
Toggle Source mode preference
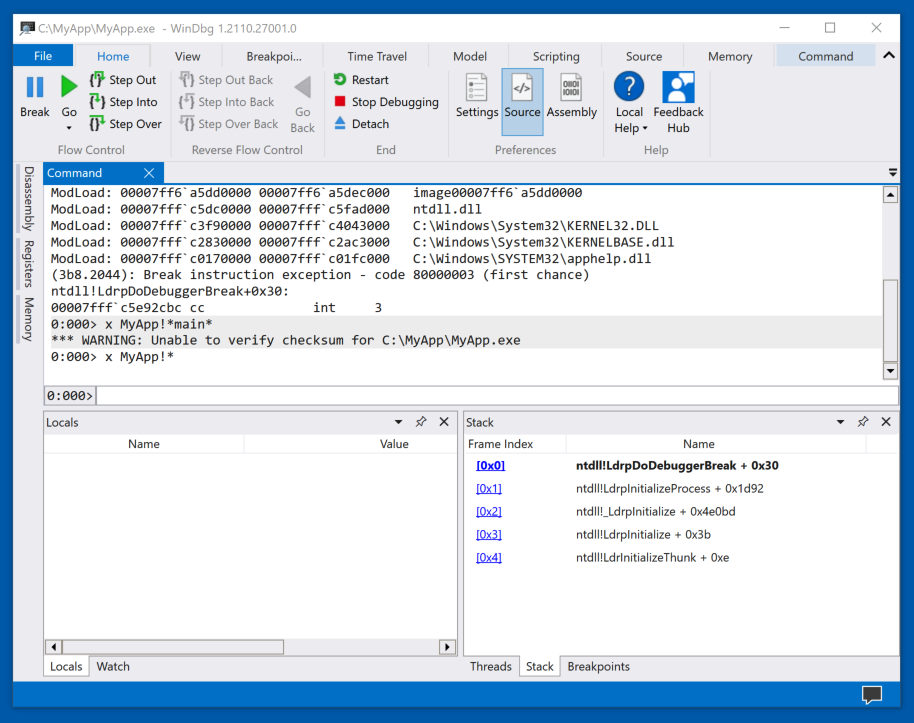[x=522, y=97]
